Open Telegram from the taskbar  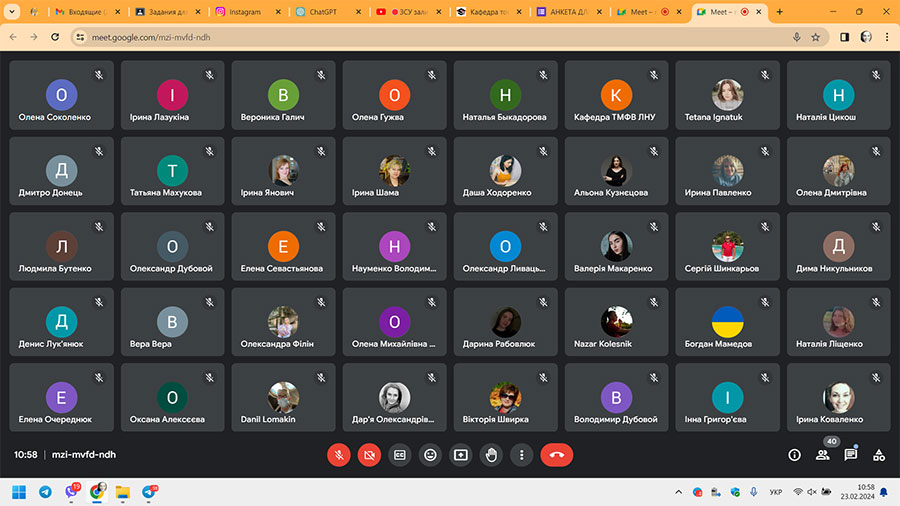[x=45, y=492]
